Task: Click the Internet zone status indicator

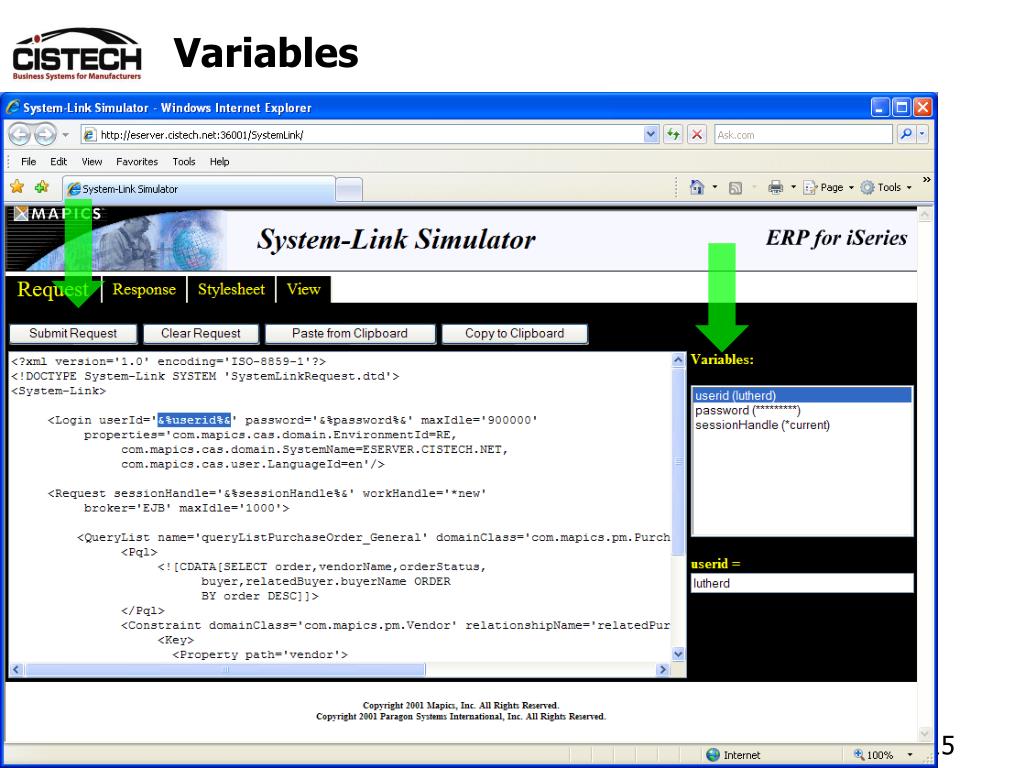Action: pyautogui.click(x=734, y=755)
